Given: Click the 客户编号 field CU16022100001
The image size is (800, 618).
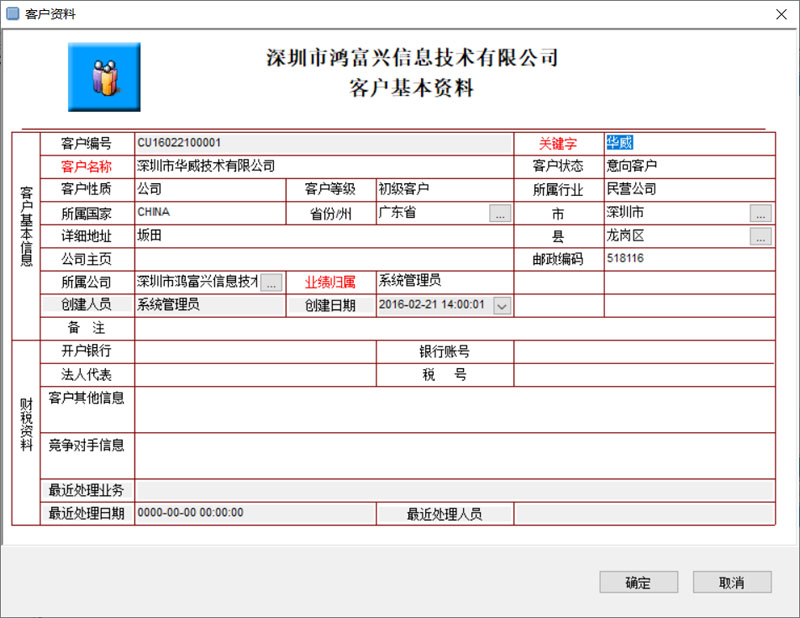Looking at the screenshot, I should click(324, 143).
